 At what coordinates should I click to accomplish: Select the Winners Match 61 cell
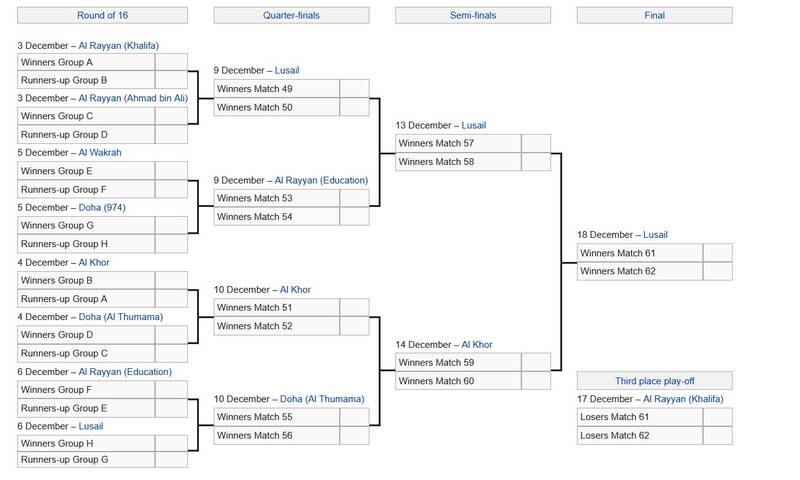tap(639, 252)
